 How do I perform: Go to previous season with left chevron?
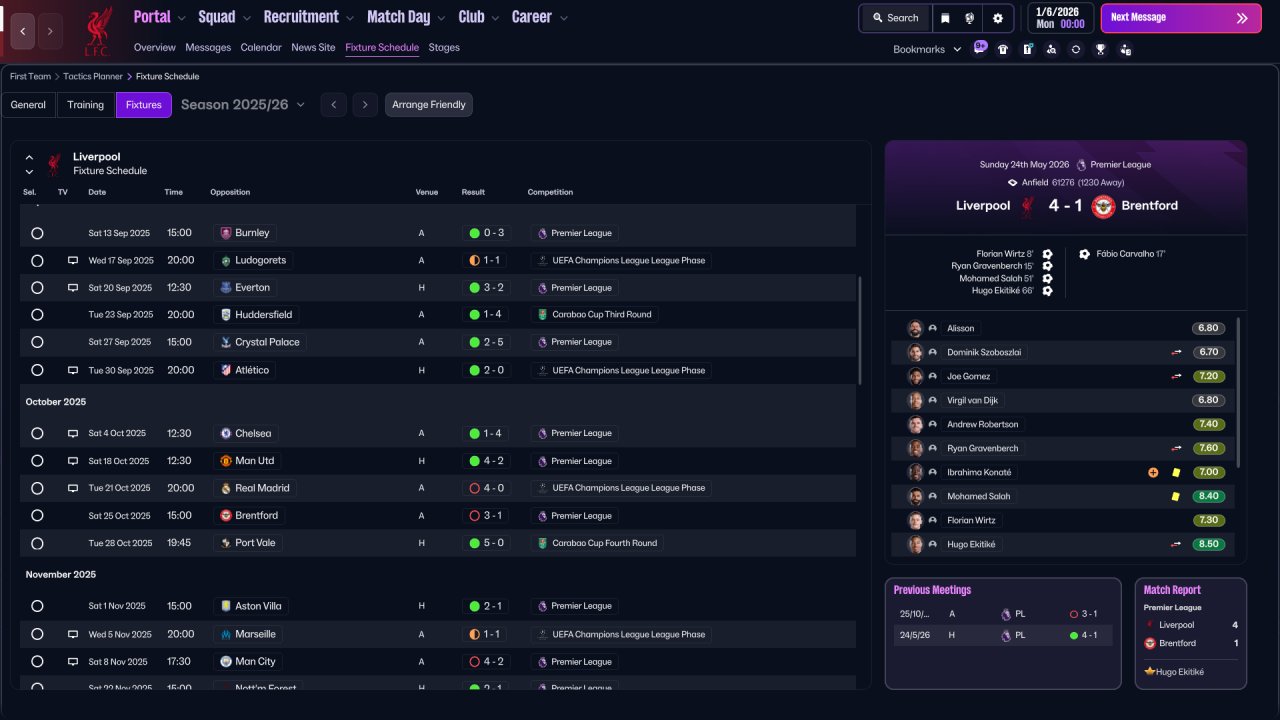click(x=334, y=105)
